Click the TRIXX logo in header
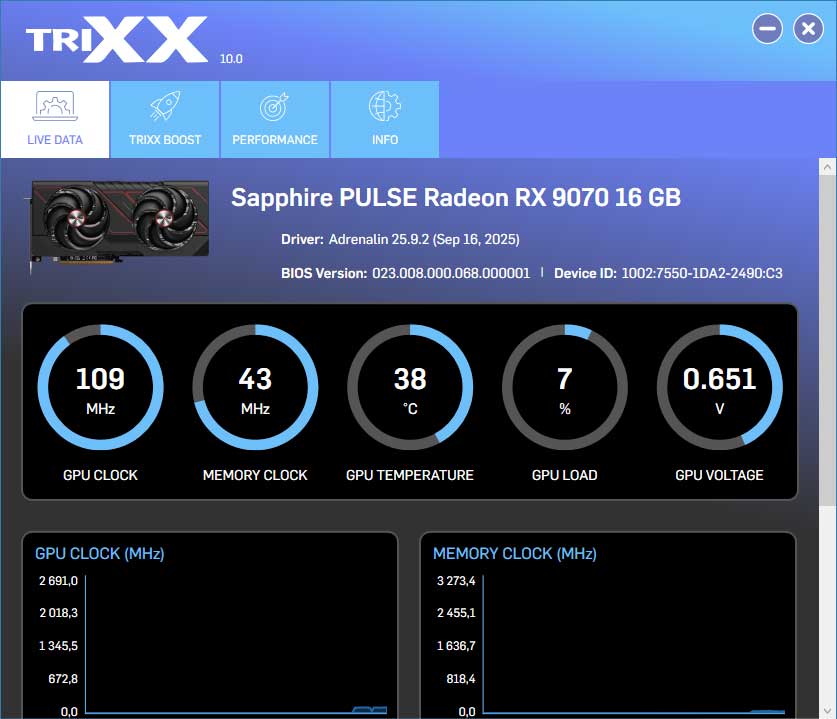Viewport: 837px width, 719px height. [117, 40]
